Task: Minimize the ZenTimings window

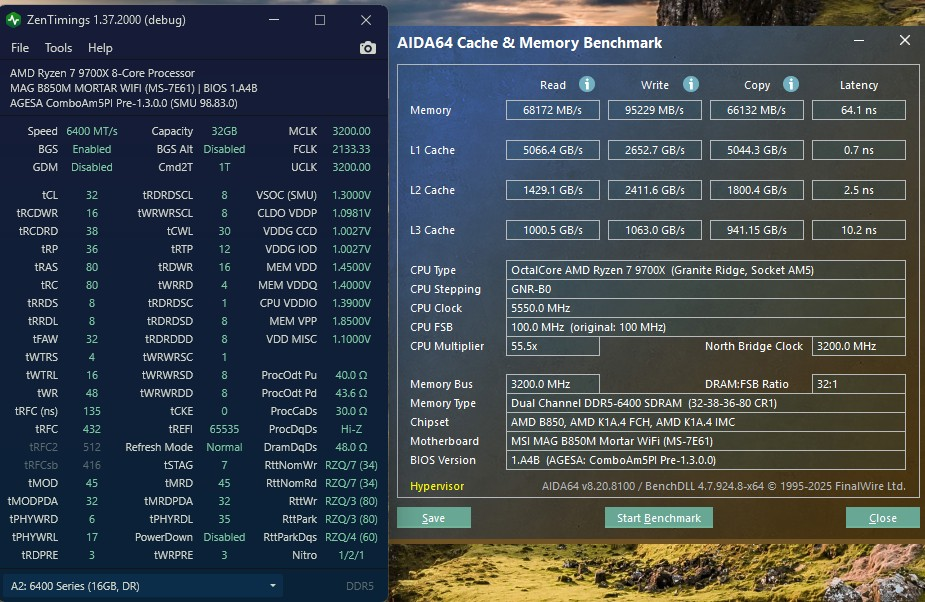Action: [274, 20]
